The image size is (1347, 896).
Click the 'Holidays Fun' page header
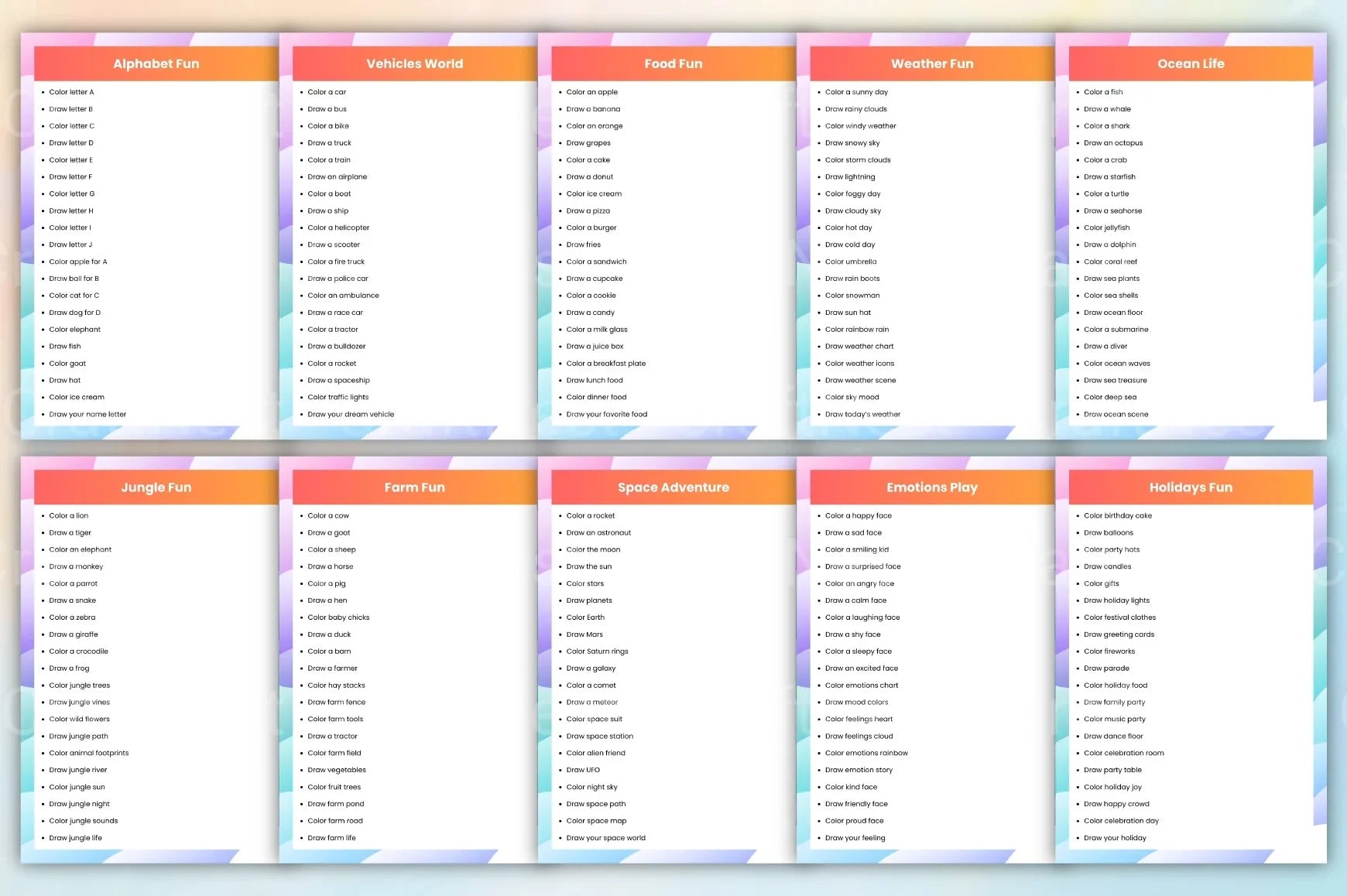point(1191,487)
